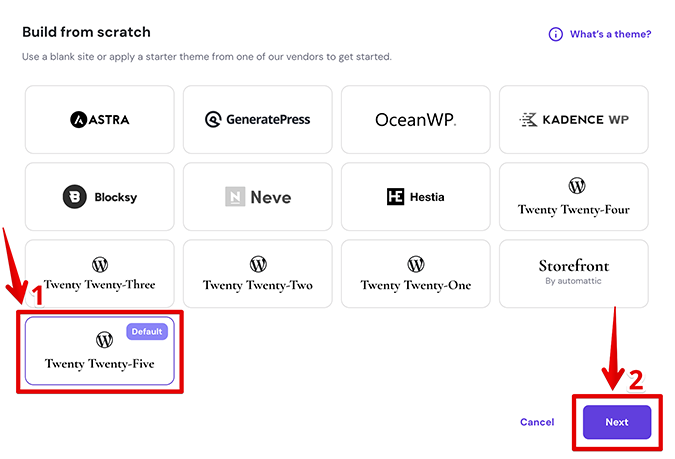Open the What's a theme? link
This screenshot has height=459, width=675.
tap(610, 34)
